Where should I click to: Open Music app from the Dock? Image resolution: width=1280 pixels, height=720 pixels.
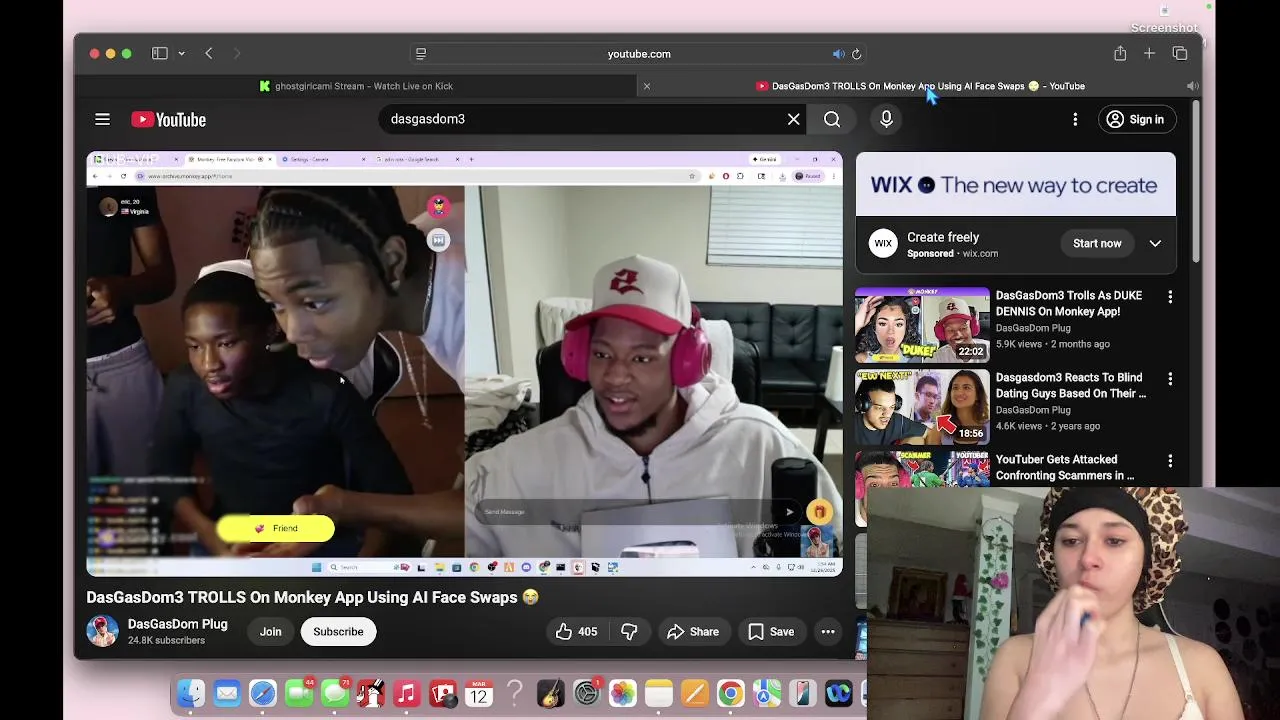(x=407, y=693)
